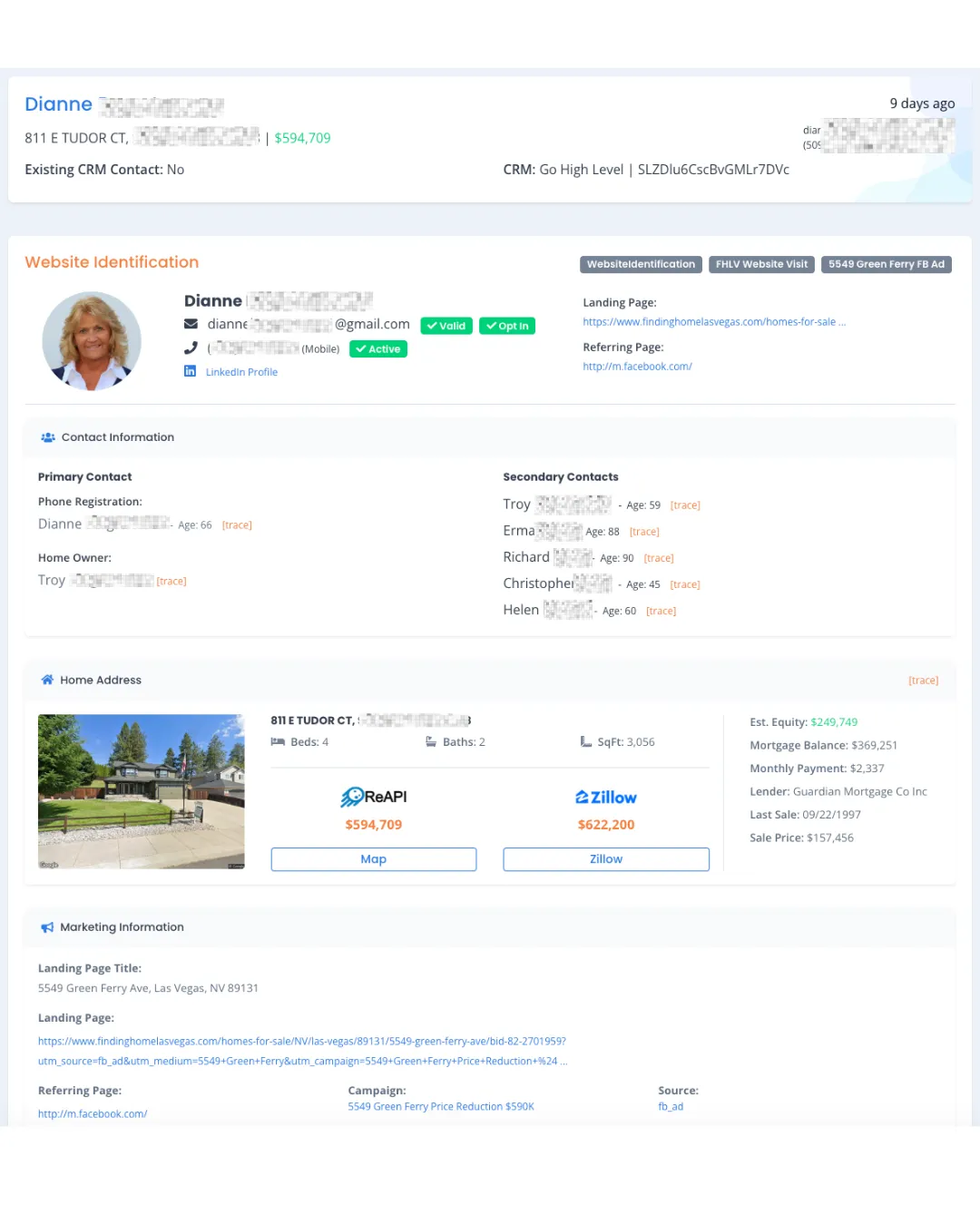
Task: Click the Marketing Information megaphone icon
Action: point(47,927)
